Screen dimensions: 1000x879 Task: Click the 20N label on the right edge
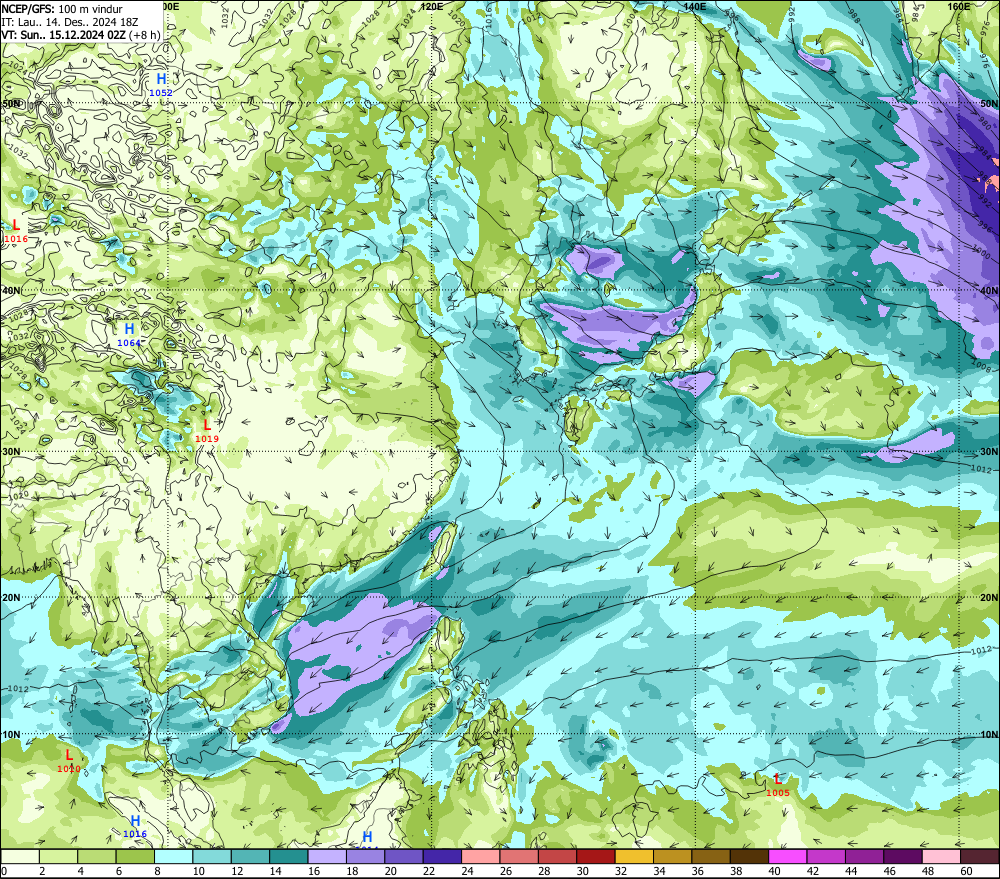coord(989,597)
